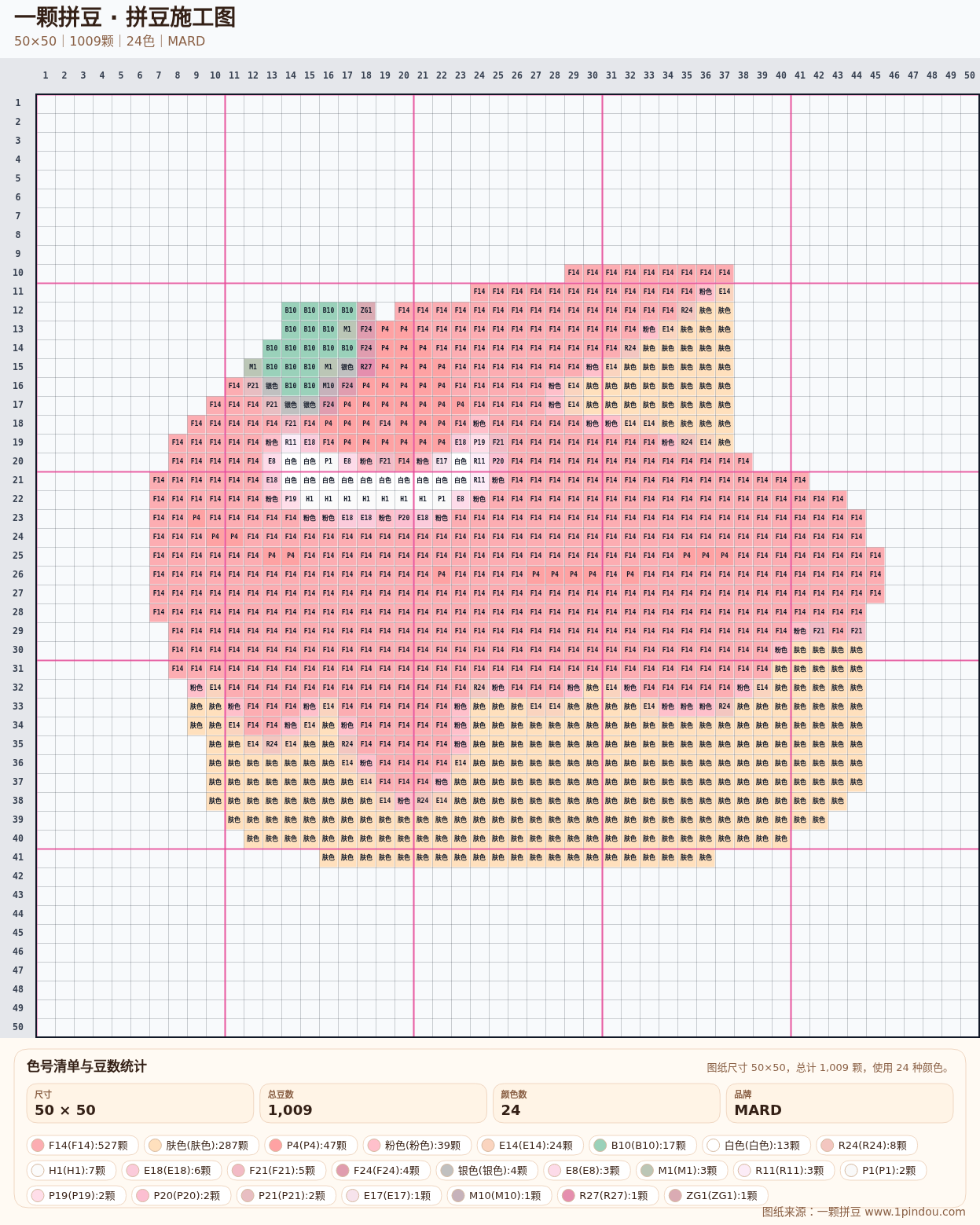980x1225 pixels.
Task: Click row label number 50
Action: point(18,1027)
